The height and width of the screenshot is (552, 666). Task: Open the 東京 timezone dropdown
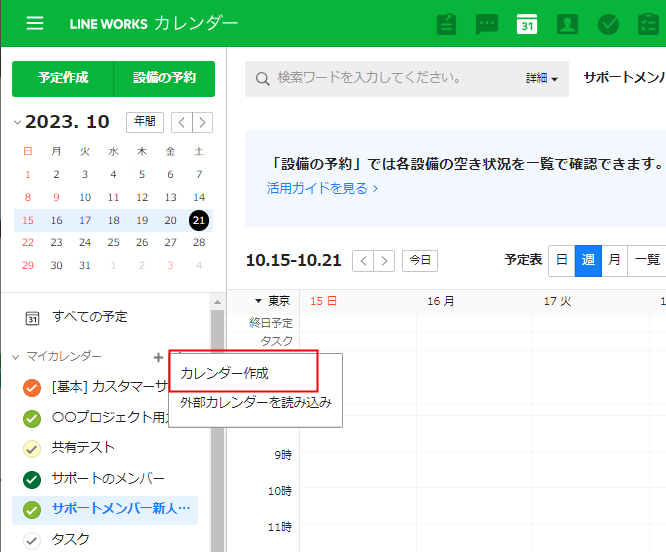click(x=272, y=301)
